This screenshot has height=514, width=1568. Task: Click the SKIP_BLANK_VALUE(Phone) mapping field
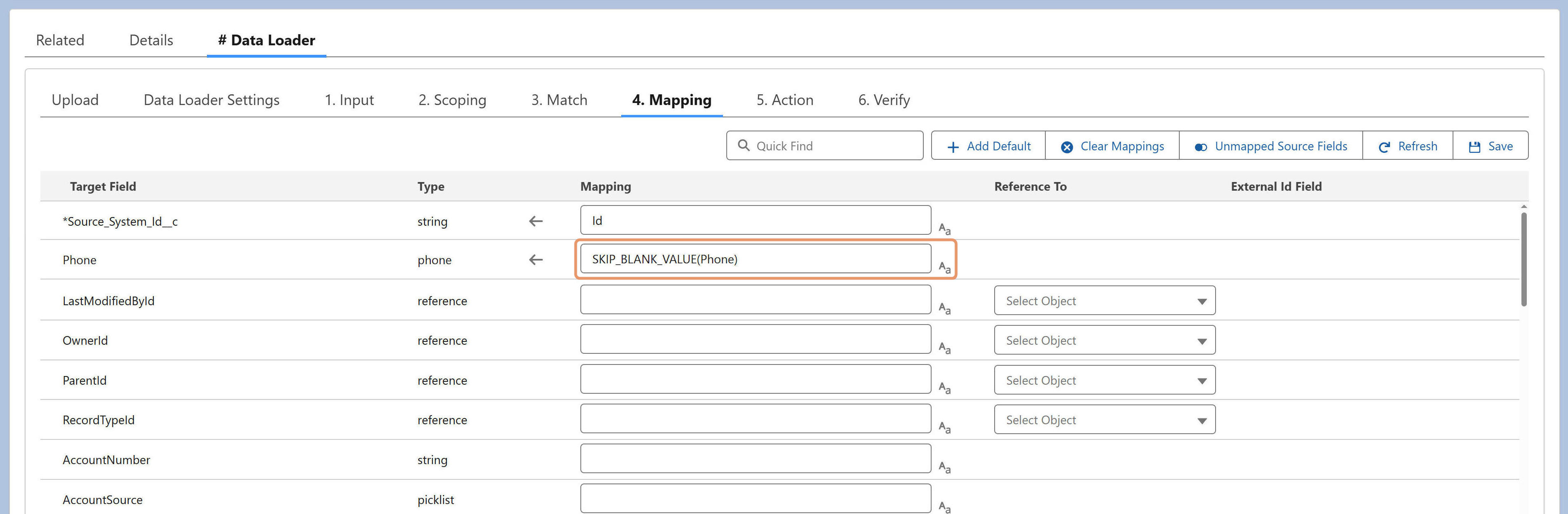756,259
